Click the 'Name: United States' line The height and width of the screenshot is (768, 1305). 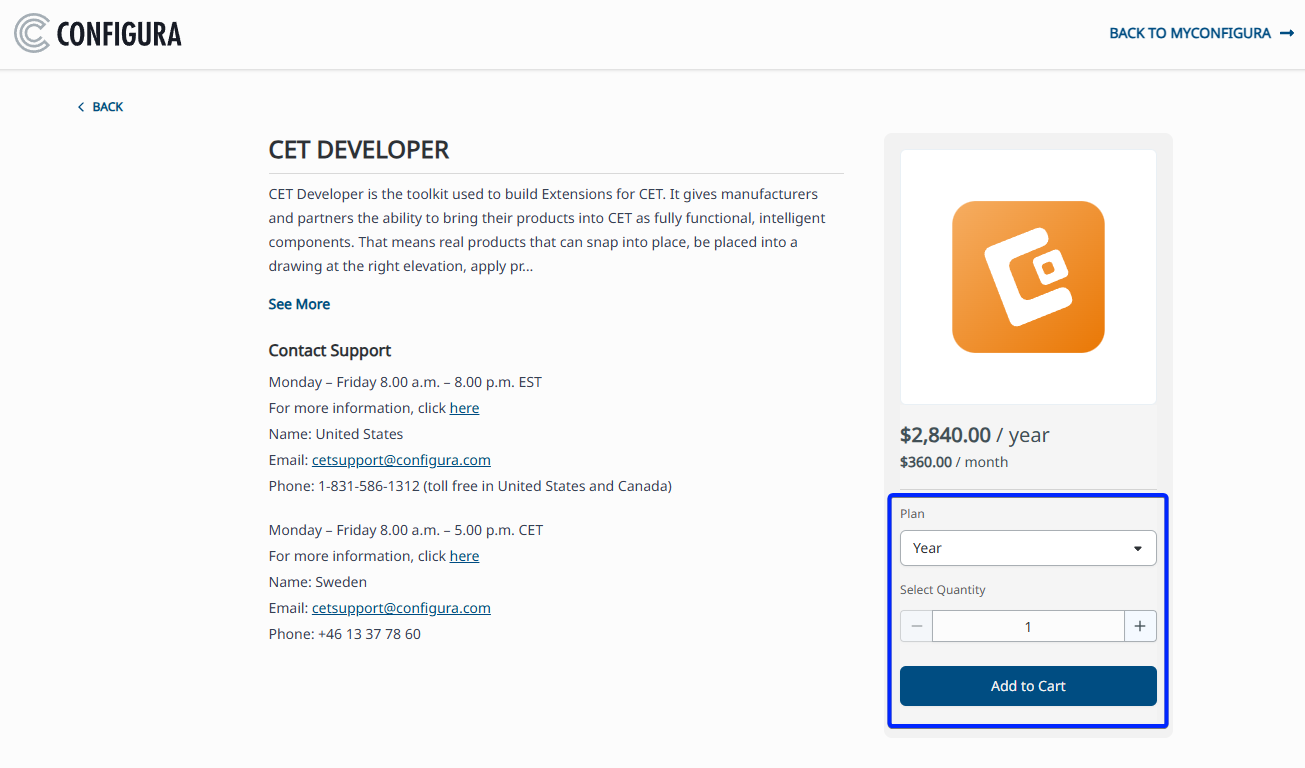pyautogui.click(x=336, y=434)
